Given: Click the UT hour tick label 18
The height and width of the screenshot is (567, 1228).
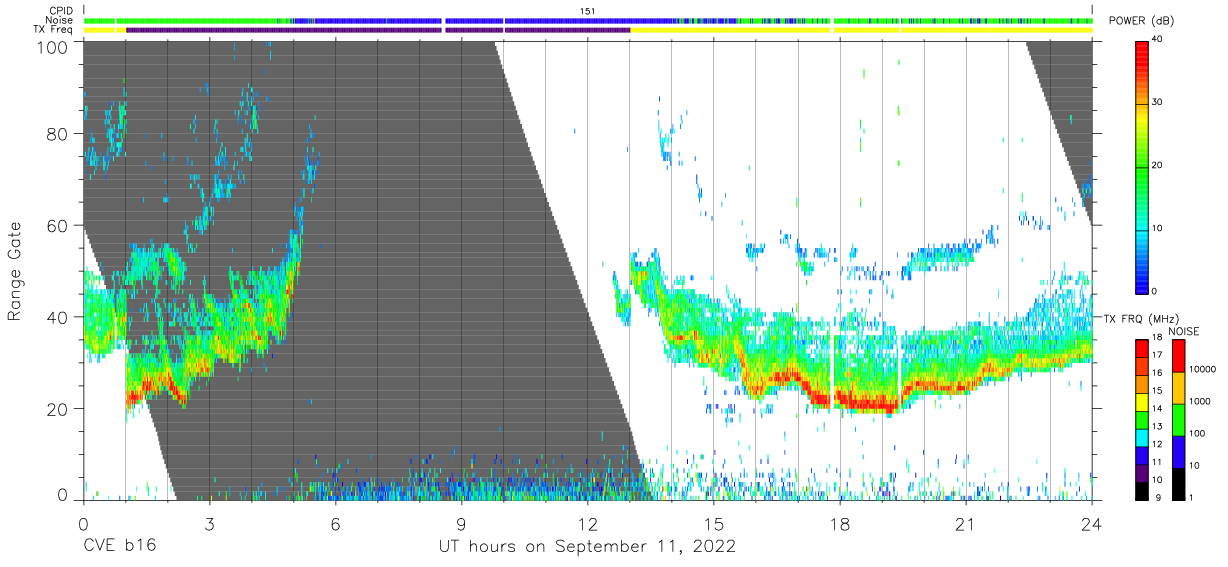Looking at the screenshot, I should (x=840, y=524).
